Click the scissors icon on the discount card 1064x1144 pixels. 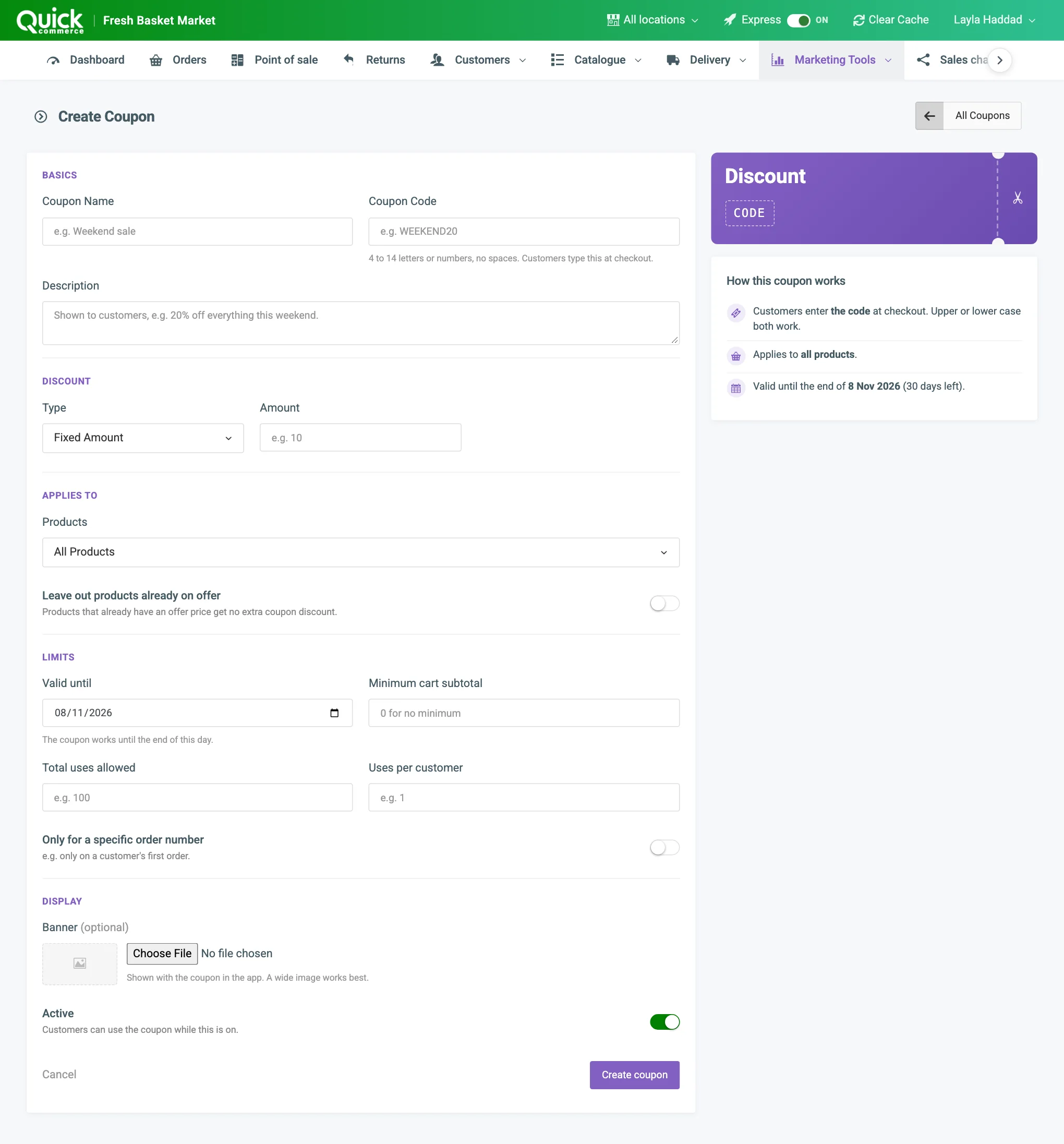coord(1018,198)
